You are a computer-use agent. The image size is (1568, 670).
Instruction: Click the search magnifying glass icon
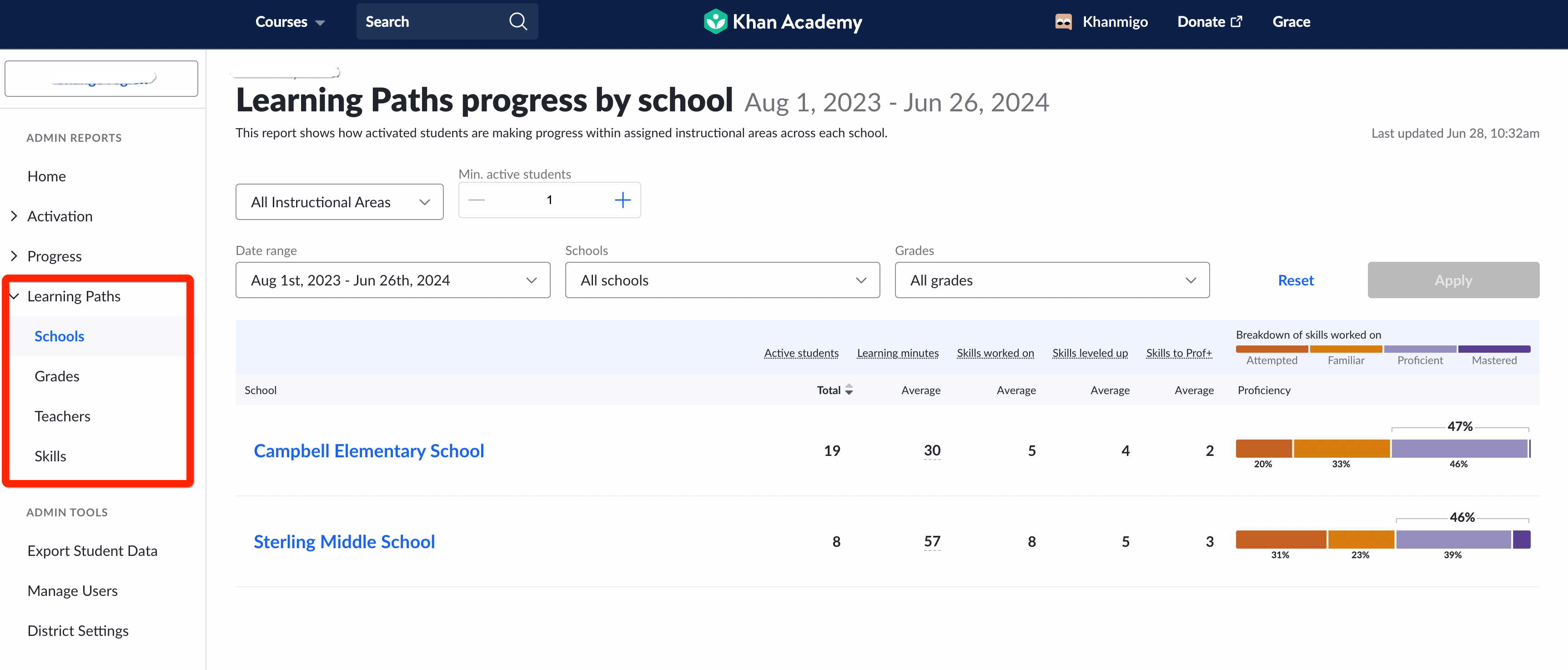pyautogui.click(x=518, y=21)
